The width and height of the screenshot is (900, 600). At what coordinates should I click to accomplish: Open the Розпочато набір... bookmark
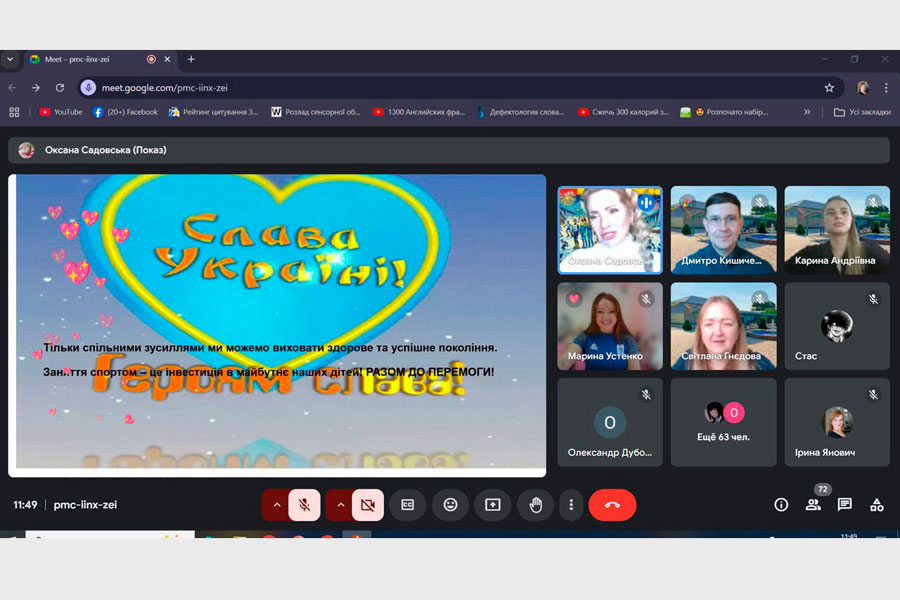click(x=724, y=112)
